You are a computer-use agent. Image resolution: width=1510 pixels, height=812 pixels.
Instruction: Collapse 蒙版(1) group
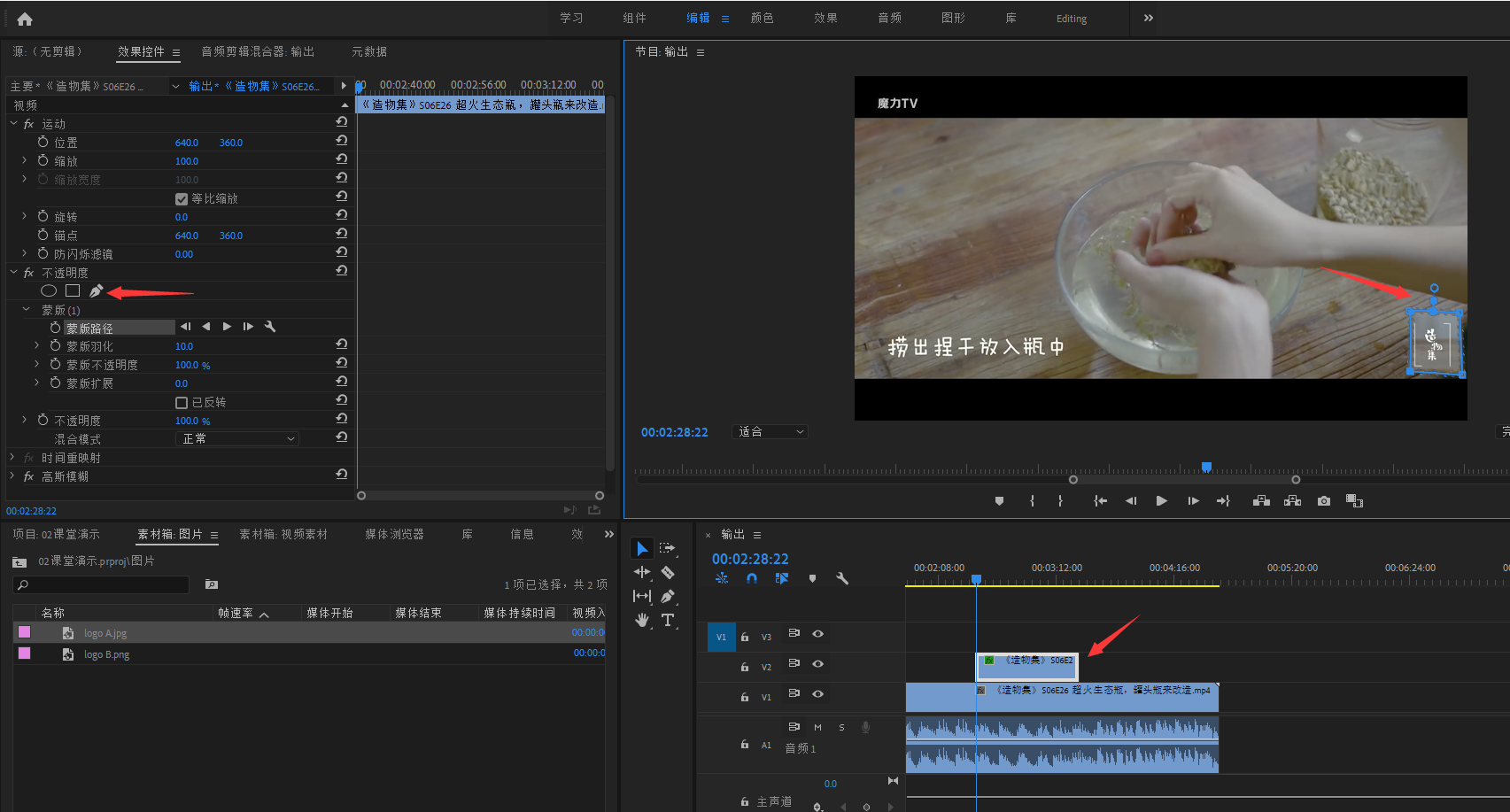26,310
